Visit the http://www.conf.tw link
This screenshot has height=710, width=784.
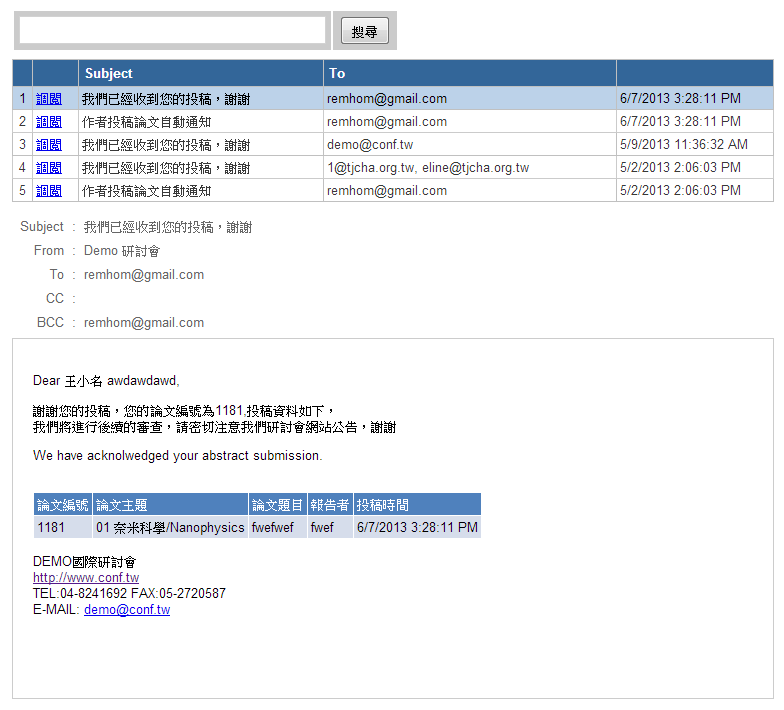(x=86, y=578)
